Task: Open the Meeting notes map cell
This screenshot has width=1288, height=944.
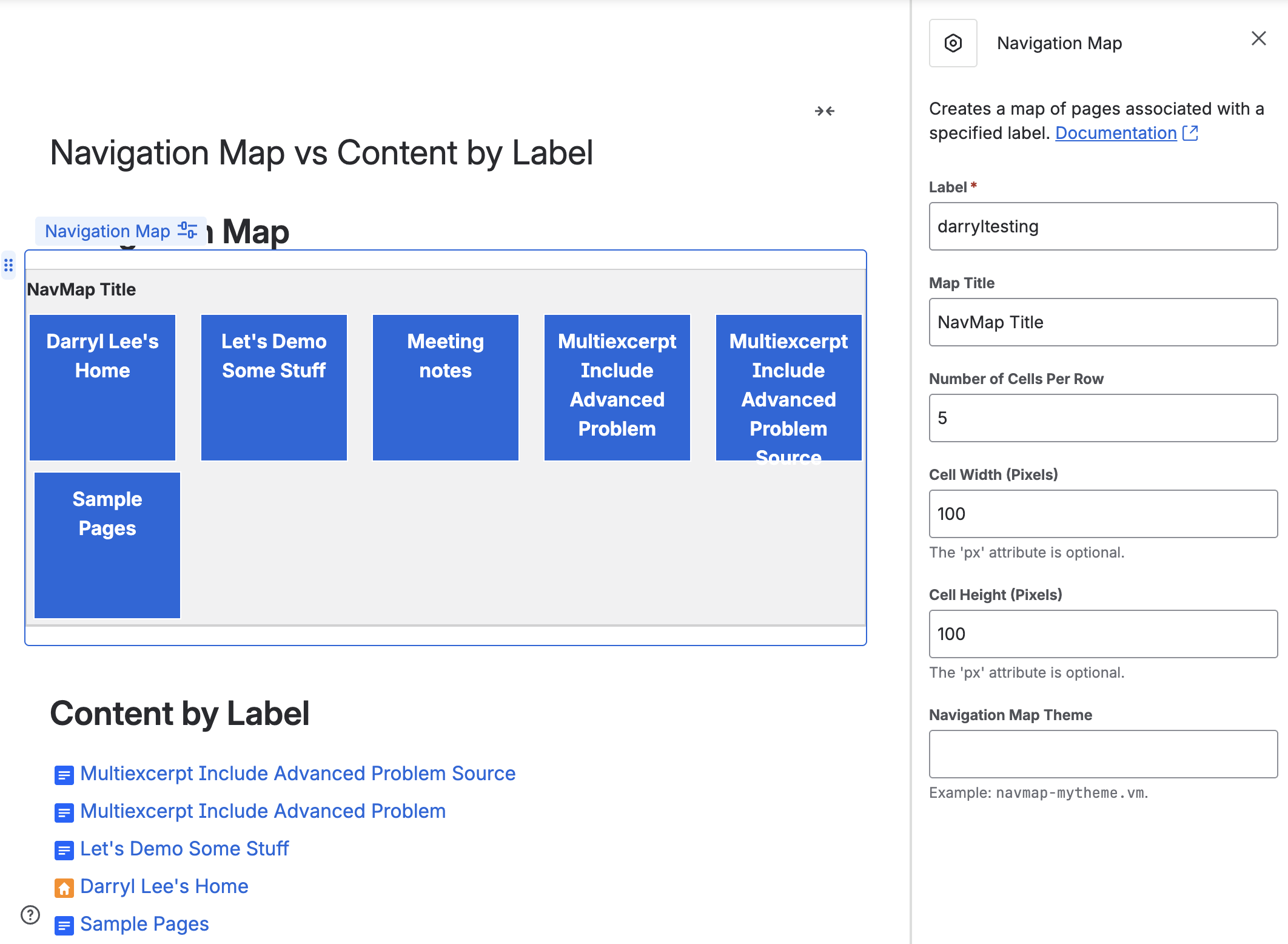Action: [x=446, y=388]
